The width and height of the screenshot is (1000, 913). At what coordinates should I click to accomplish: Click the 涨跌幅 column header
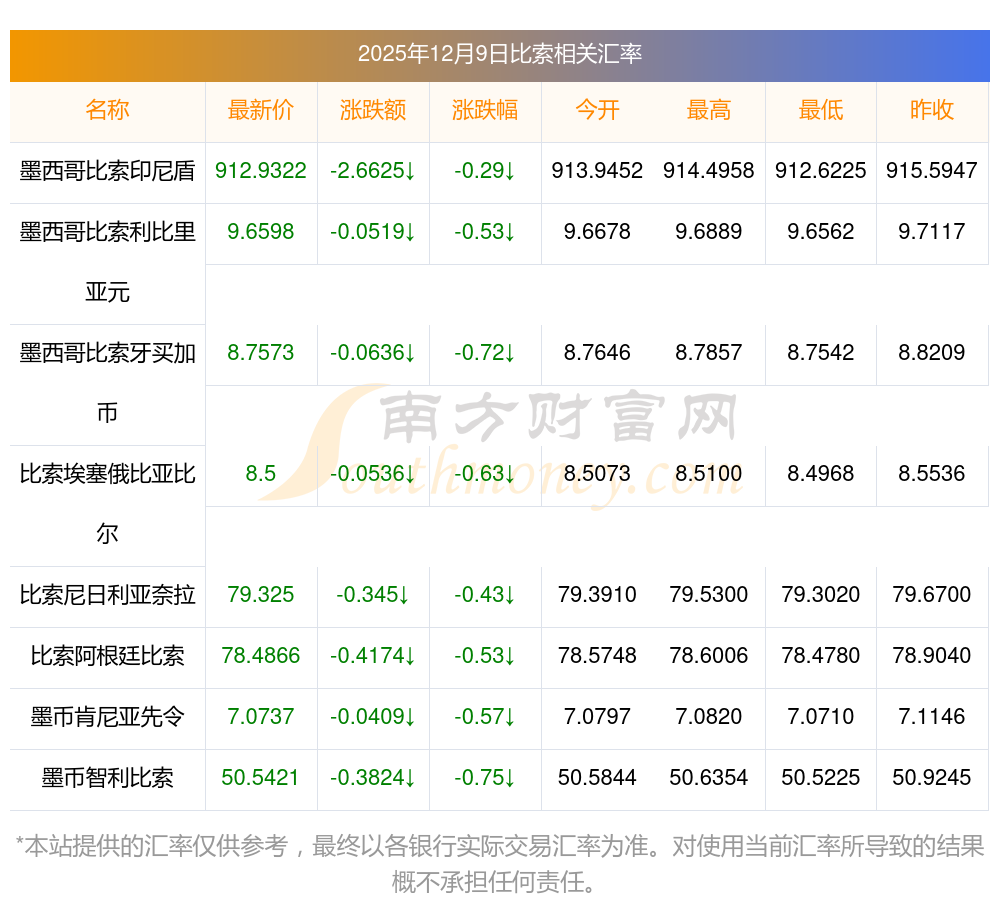(484, 111)
